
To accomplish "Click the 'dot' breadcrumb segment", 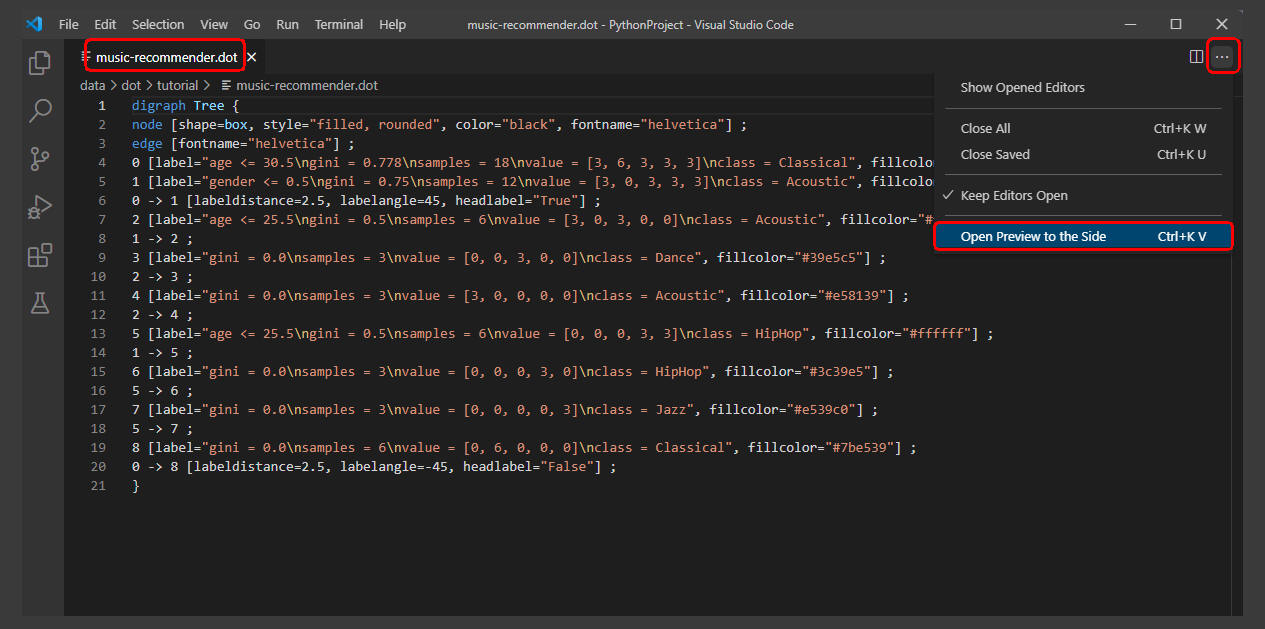I will (x=131, y=86).
